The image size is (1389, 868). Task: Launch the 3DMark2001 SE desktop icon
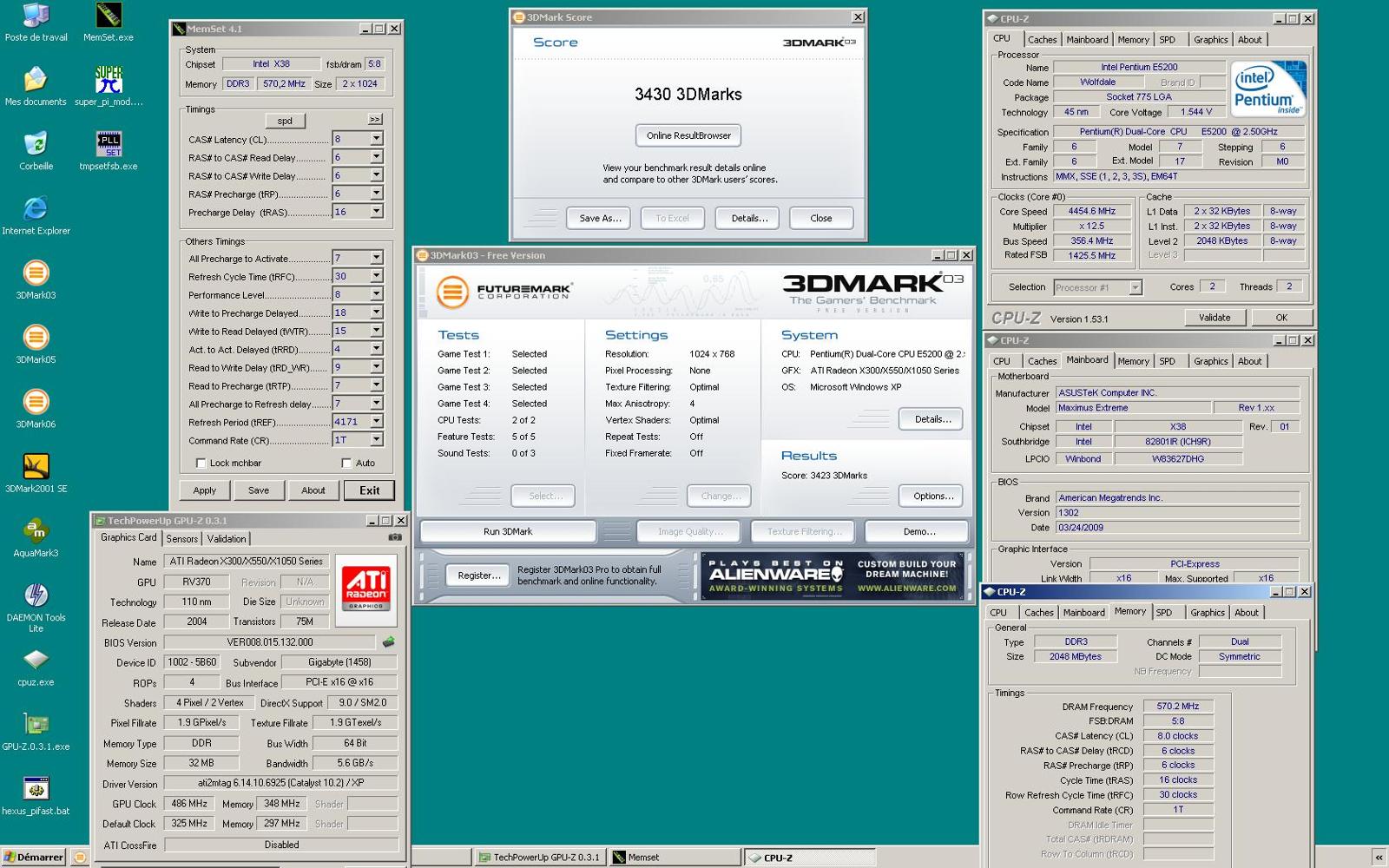tap(36, 473)
